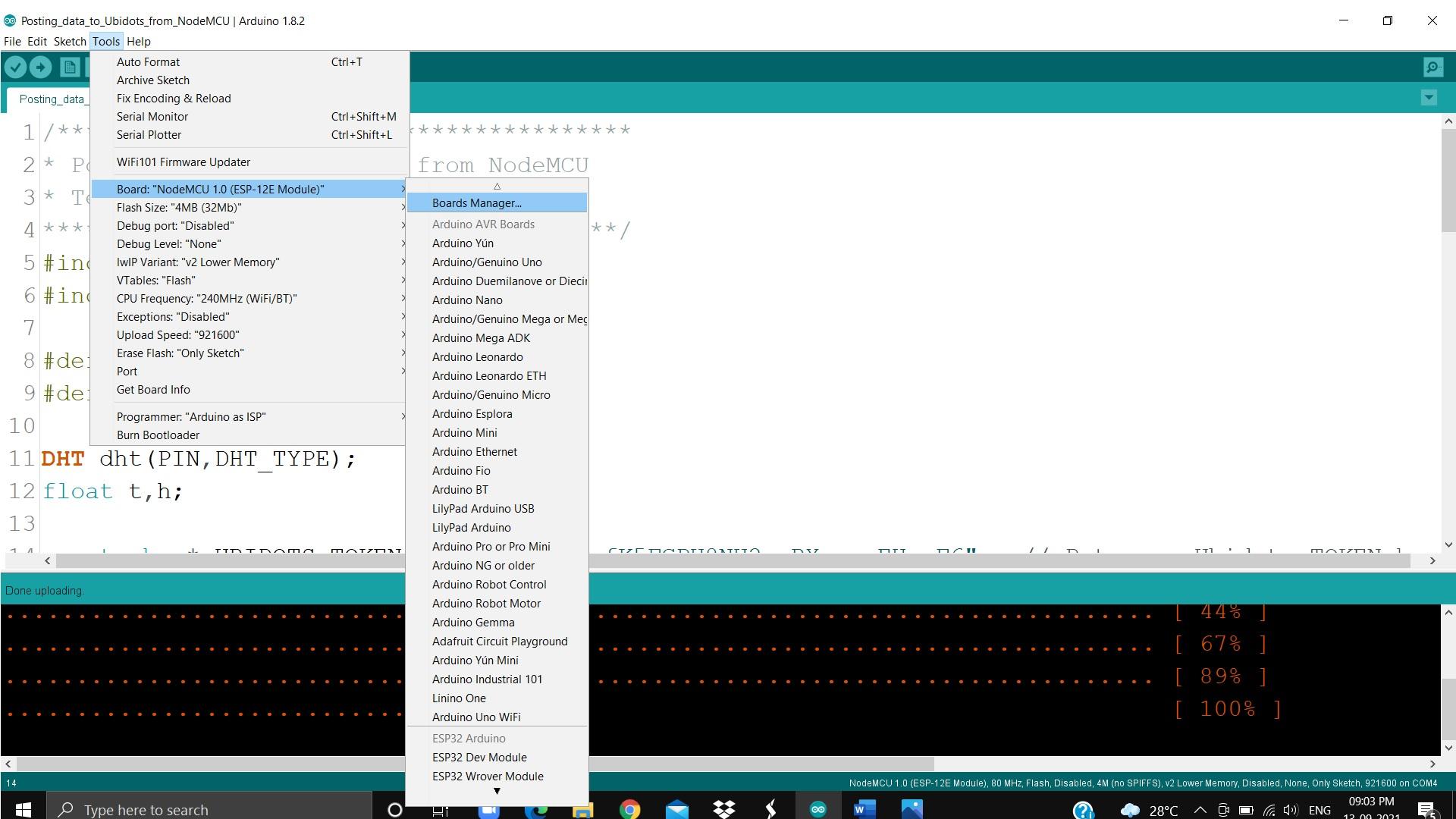The height and width of the screenshot is (819, 1456).
Task: Open Chrome from the taskbar
Action: [x=629, y=810]
